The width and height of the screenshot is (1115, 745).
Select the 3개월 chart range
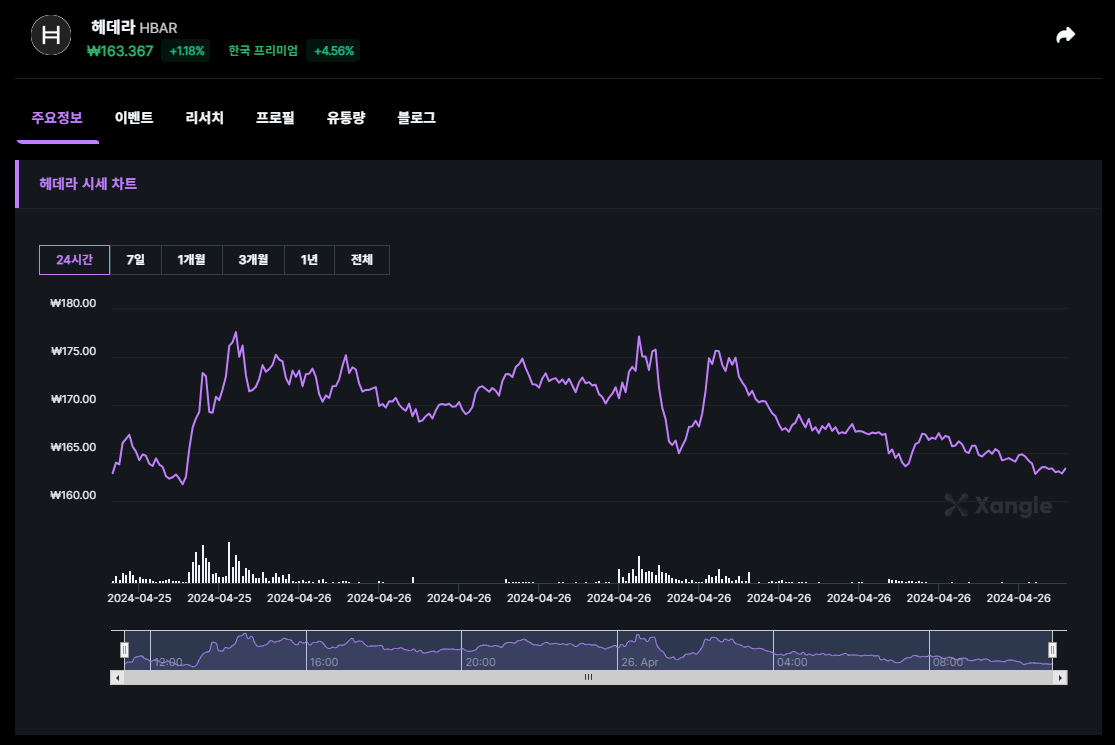pyautogui.click(x=253, y=259)
